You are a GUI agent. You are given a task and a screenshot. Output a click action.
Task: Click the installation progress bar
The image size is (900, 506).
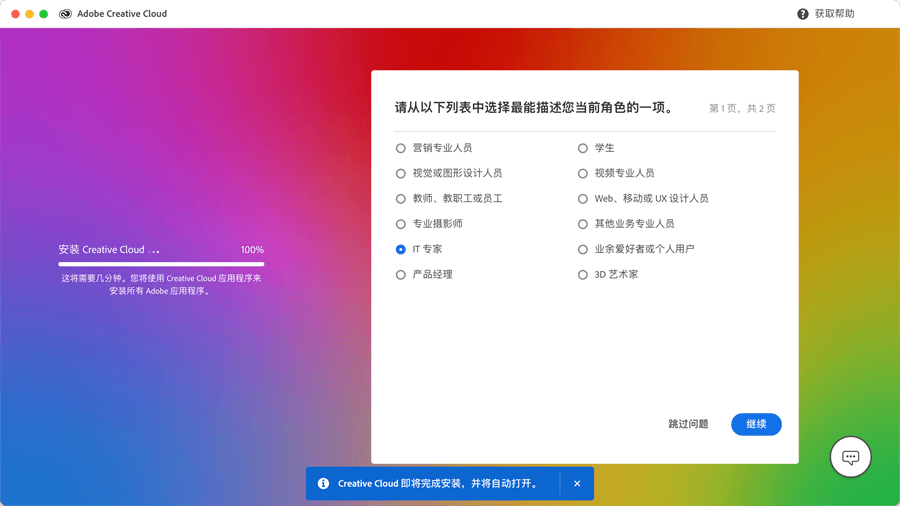(x=161, y=264)
